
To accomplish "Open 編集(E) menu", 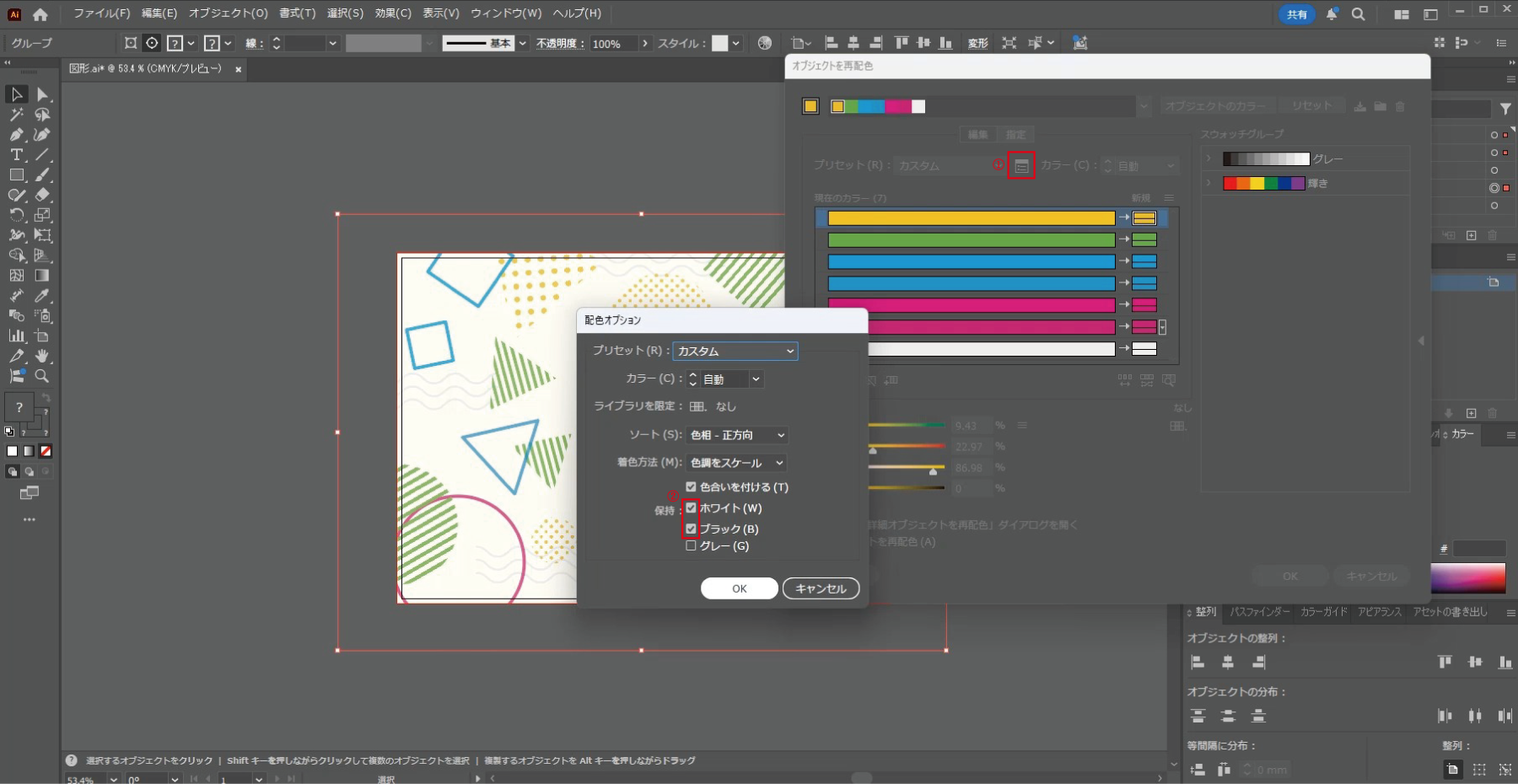I will pyautogui.click(x=159, y=13).
